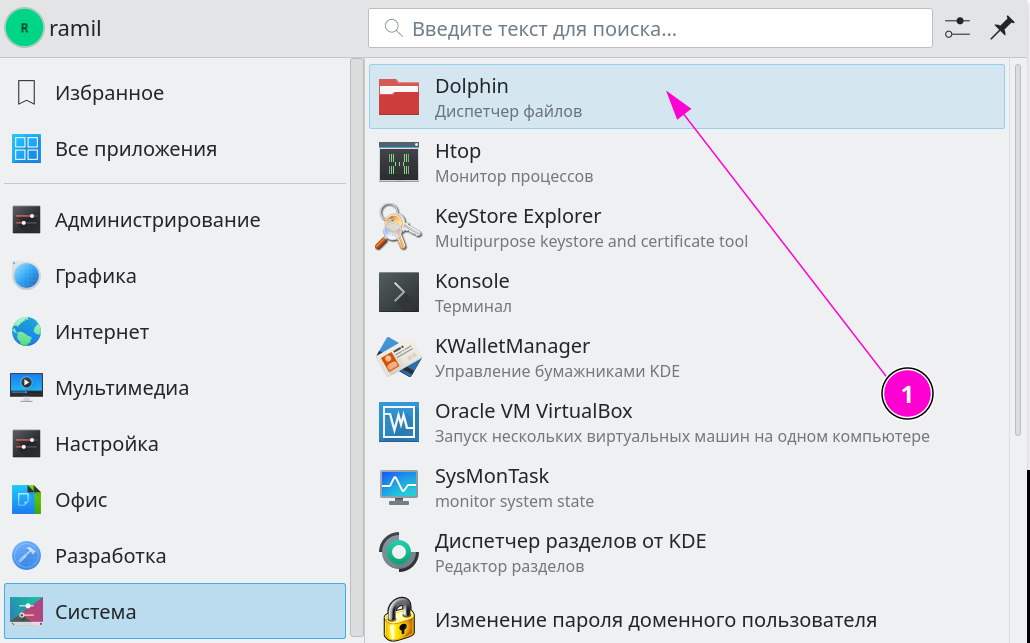This screenshot has width=1030, height=643.
Task: Click the categories sidebar scrollbar
Action: click(357, 348)
